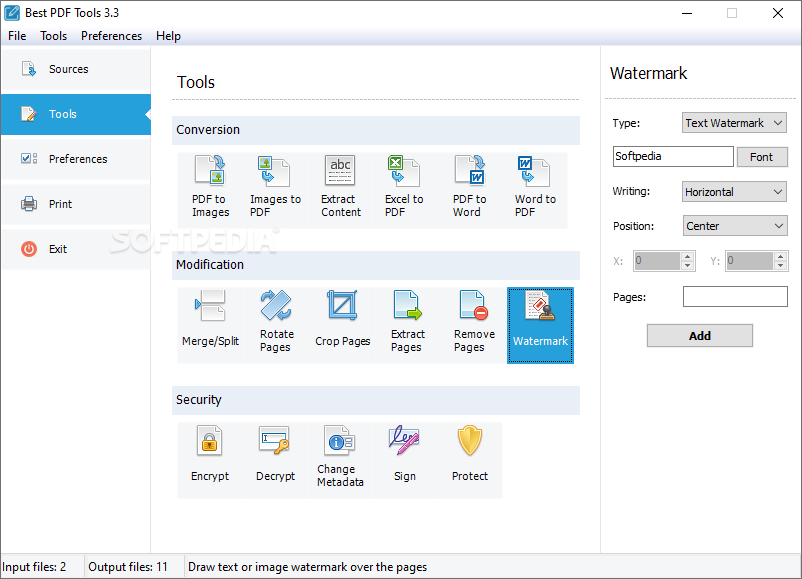Open the PDF to Images tool

click(210, 190)
